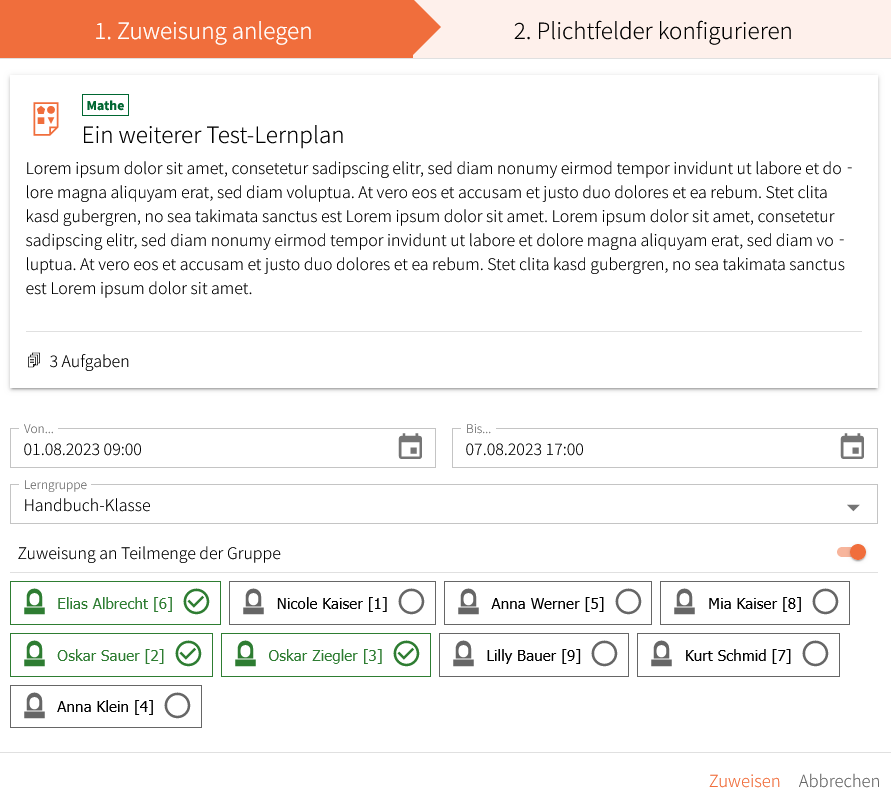This screenshot has width=891, height=806.
Task: Select Mia Kaiser [8] student chip
Action: click(x=755, y=603)
